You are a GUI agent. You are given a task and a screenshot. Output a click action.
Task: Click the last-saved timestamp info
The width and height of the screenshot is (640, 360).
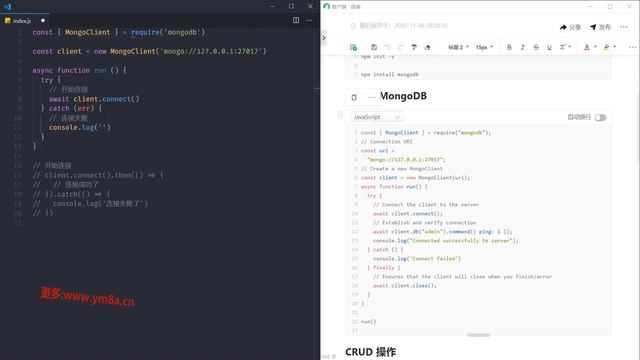[x=399, y=25]
